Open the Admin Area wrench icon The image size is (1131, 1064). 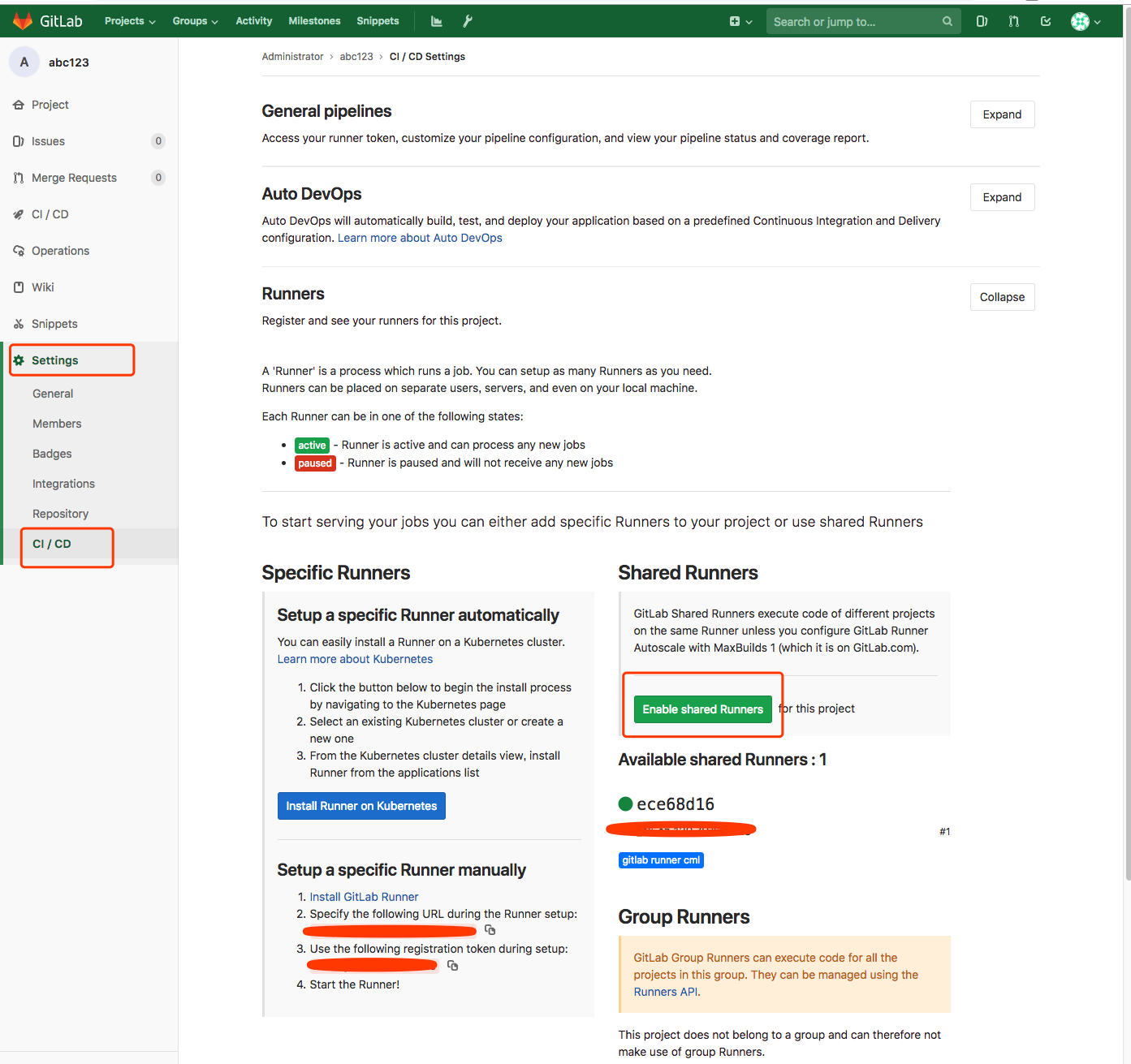[467, 20]
